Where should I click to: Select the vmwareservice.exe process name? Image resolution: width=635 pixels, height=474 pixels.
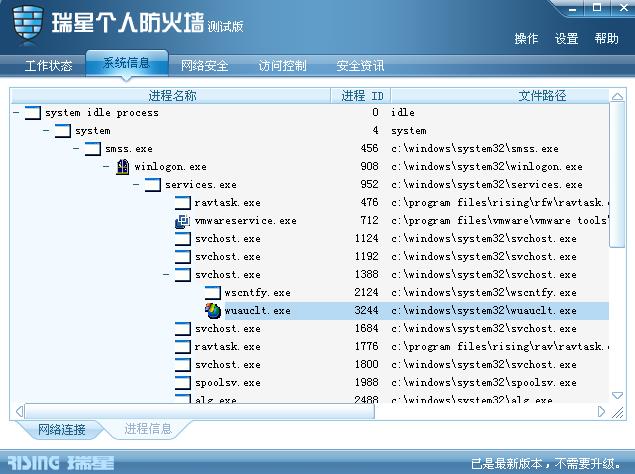245,221
